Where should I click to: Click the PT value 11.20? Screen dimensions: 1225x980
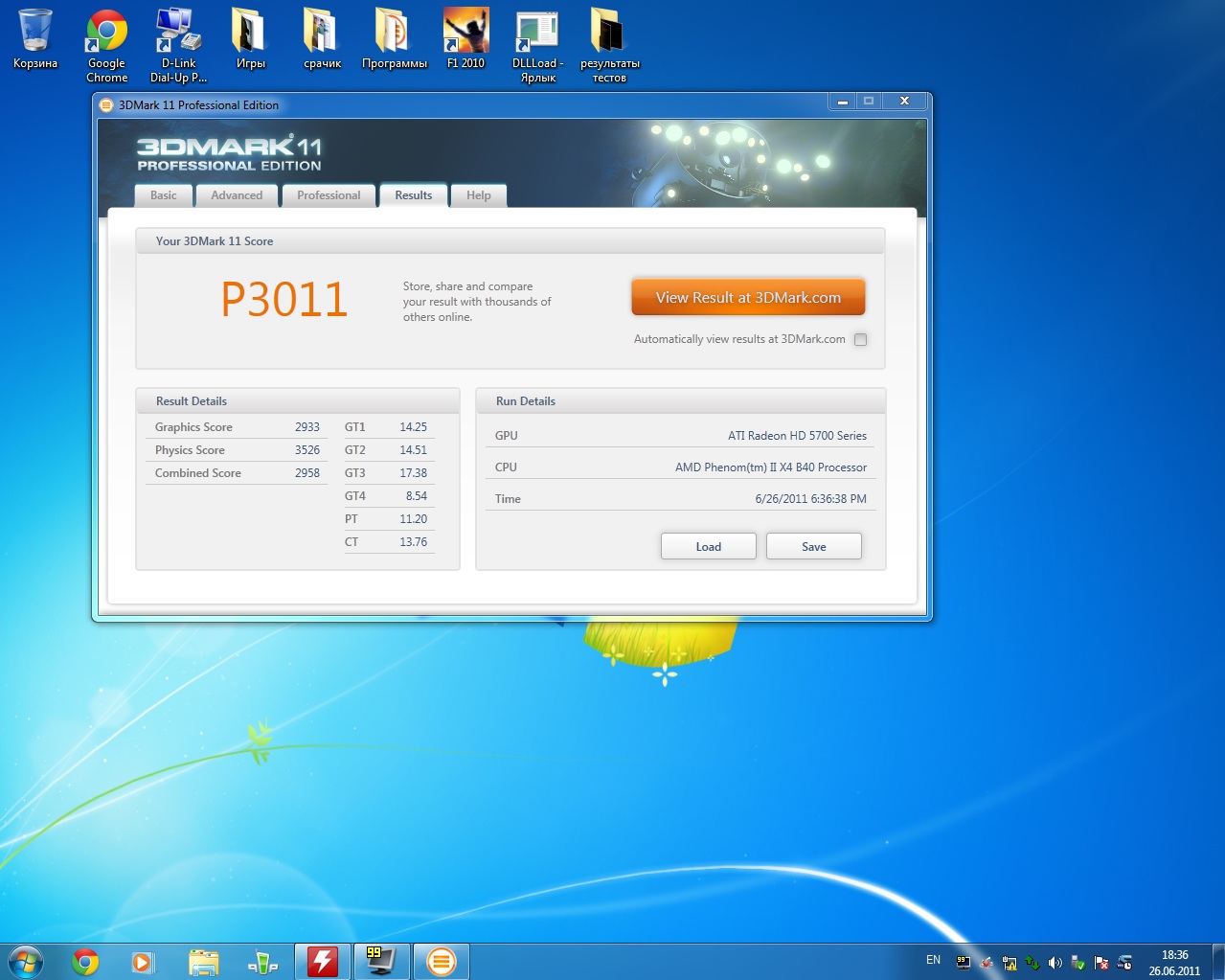click(x=413, y=519)
